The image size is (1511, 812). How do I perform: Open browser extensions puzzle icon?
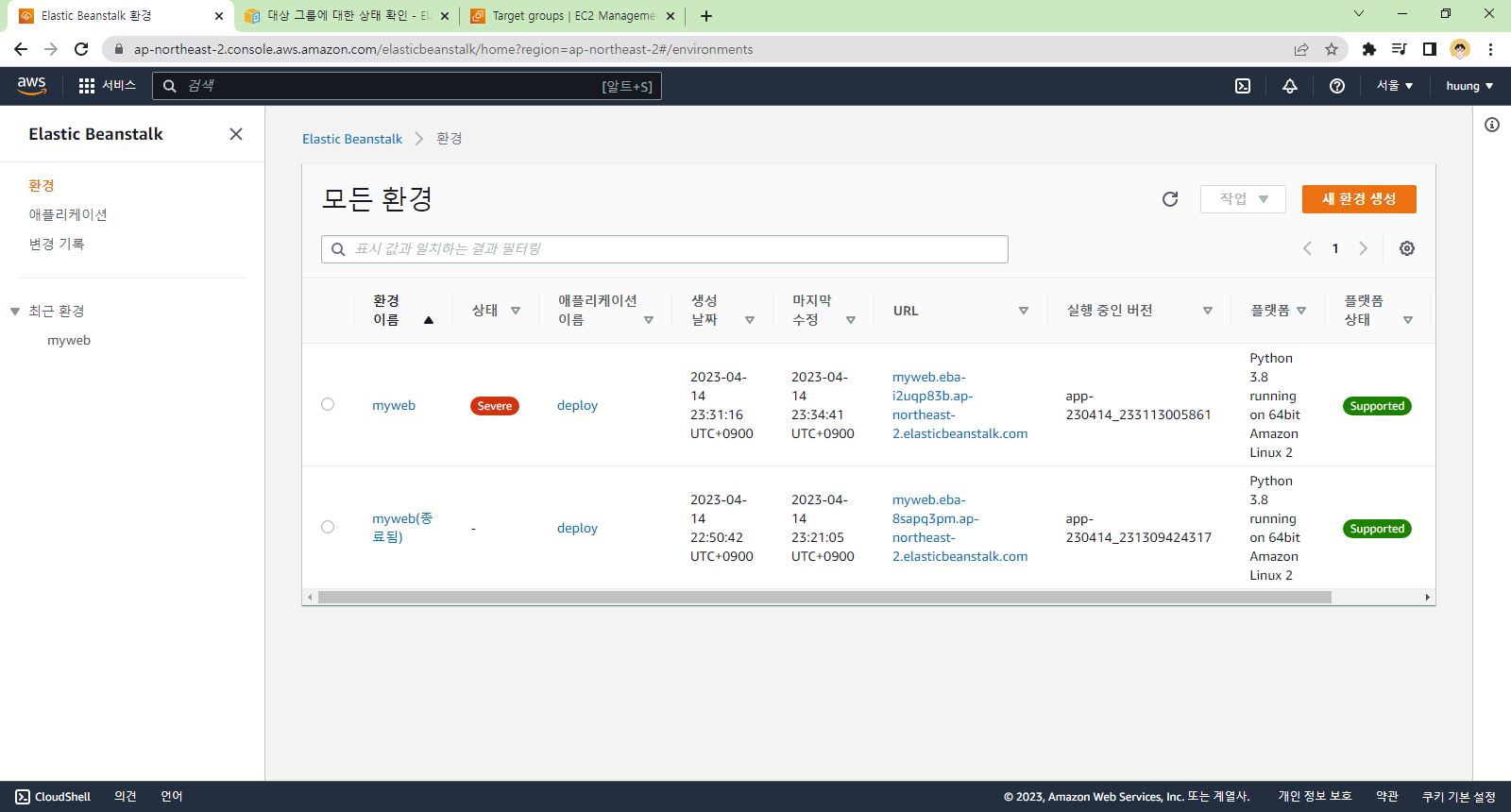[x=1369, y=49]
